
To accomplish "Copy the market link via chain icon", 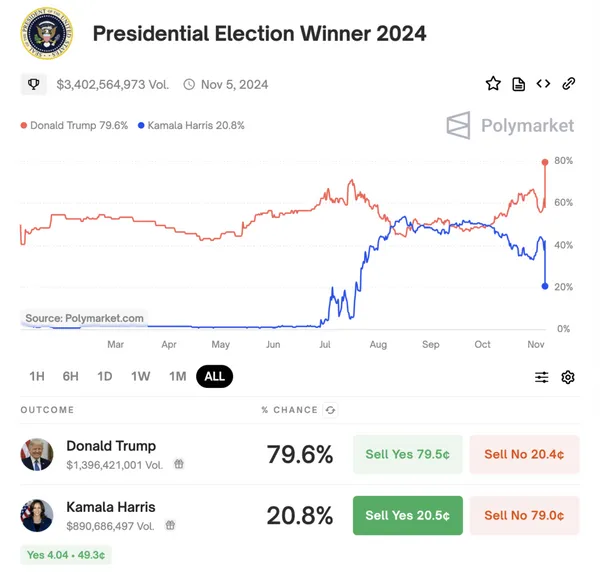I will pos(569,84).
